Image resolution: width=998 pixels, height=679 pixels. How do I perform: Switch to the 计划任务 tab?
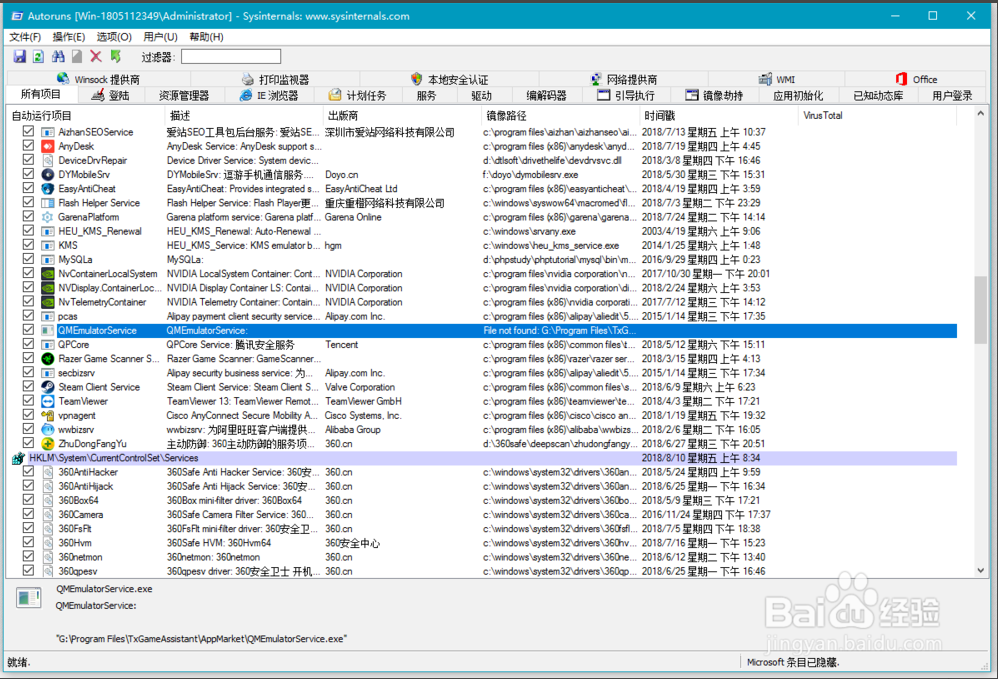[x=358, y=95]
